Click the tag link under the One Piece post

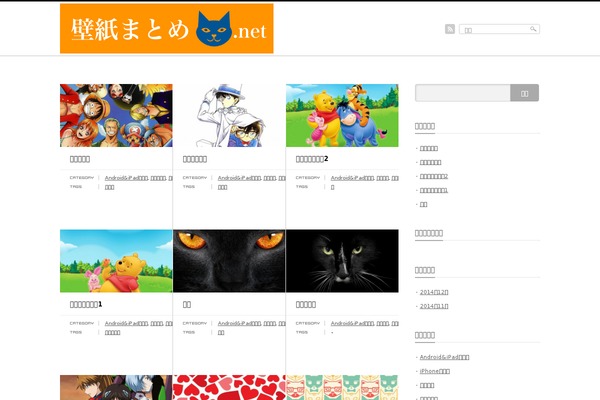coord(109,187)
